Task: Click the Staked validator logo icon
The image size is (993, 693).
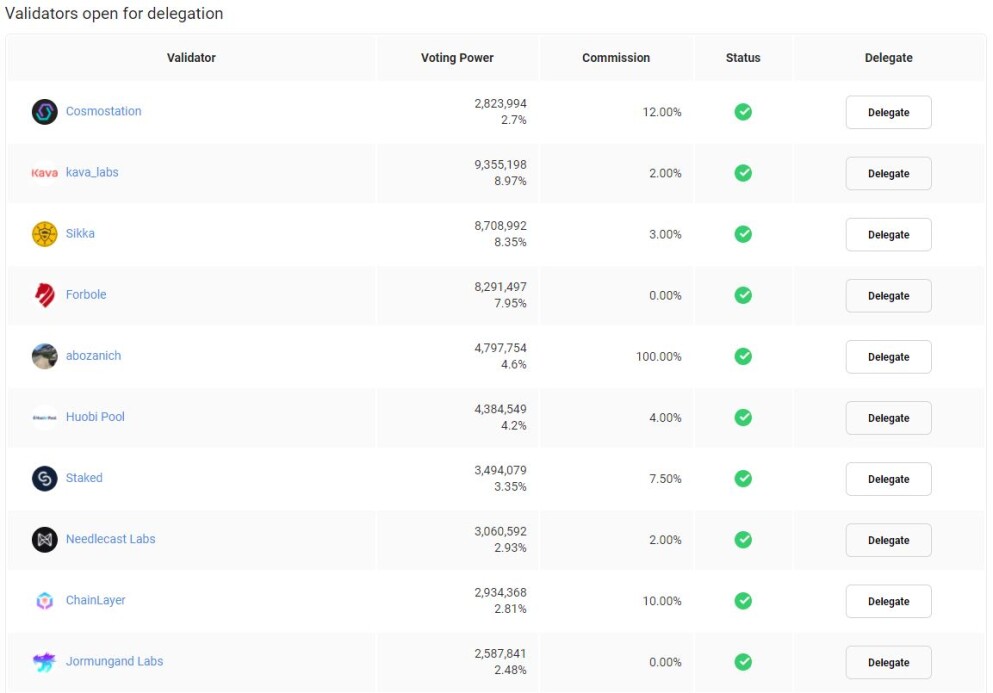Action: tap(44, 479)
